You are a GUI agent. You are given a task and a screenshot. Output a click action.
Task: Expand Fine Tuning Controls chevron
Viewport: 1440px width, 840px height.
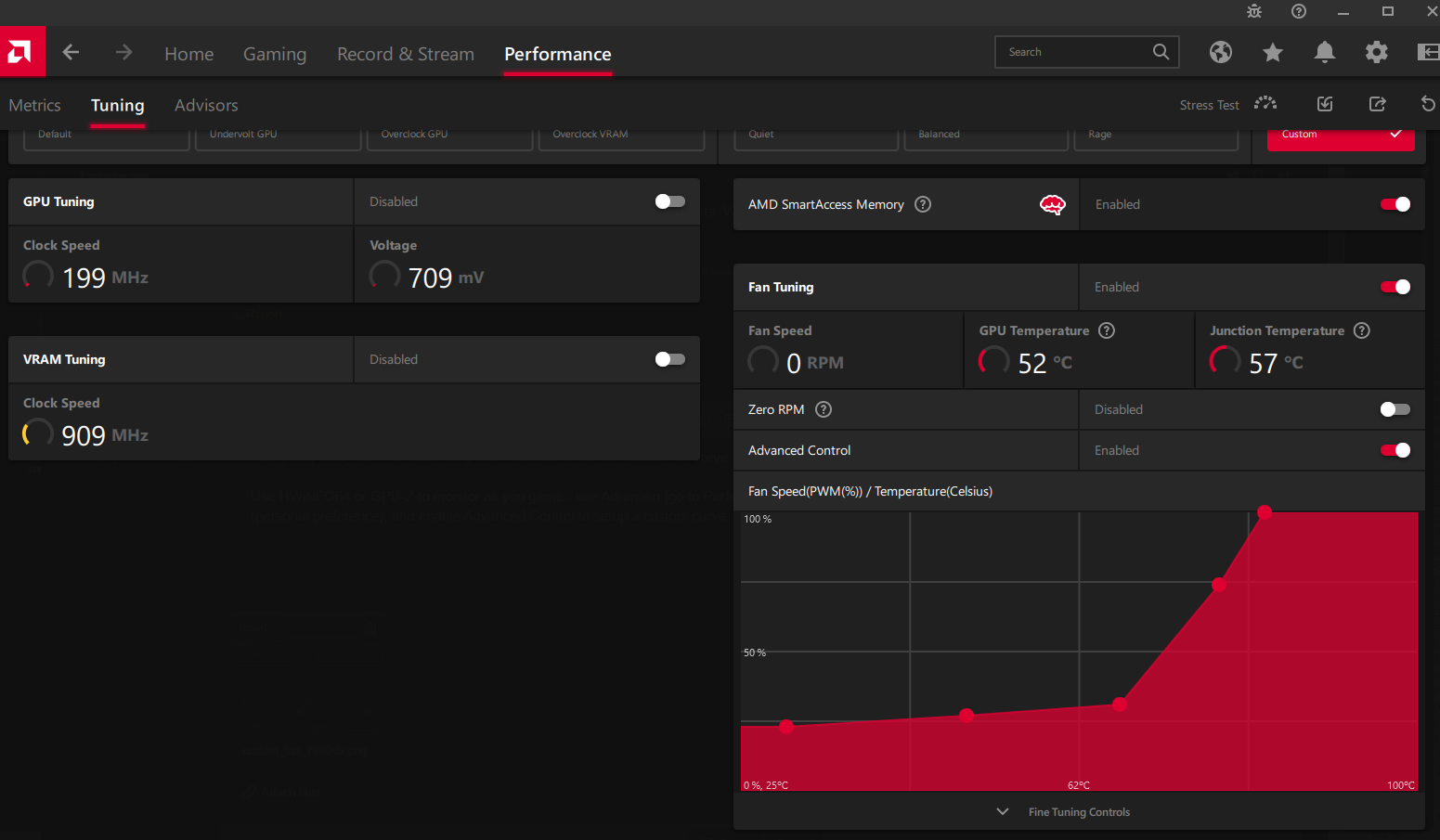[x=1003, y=812]
